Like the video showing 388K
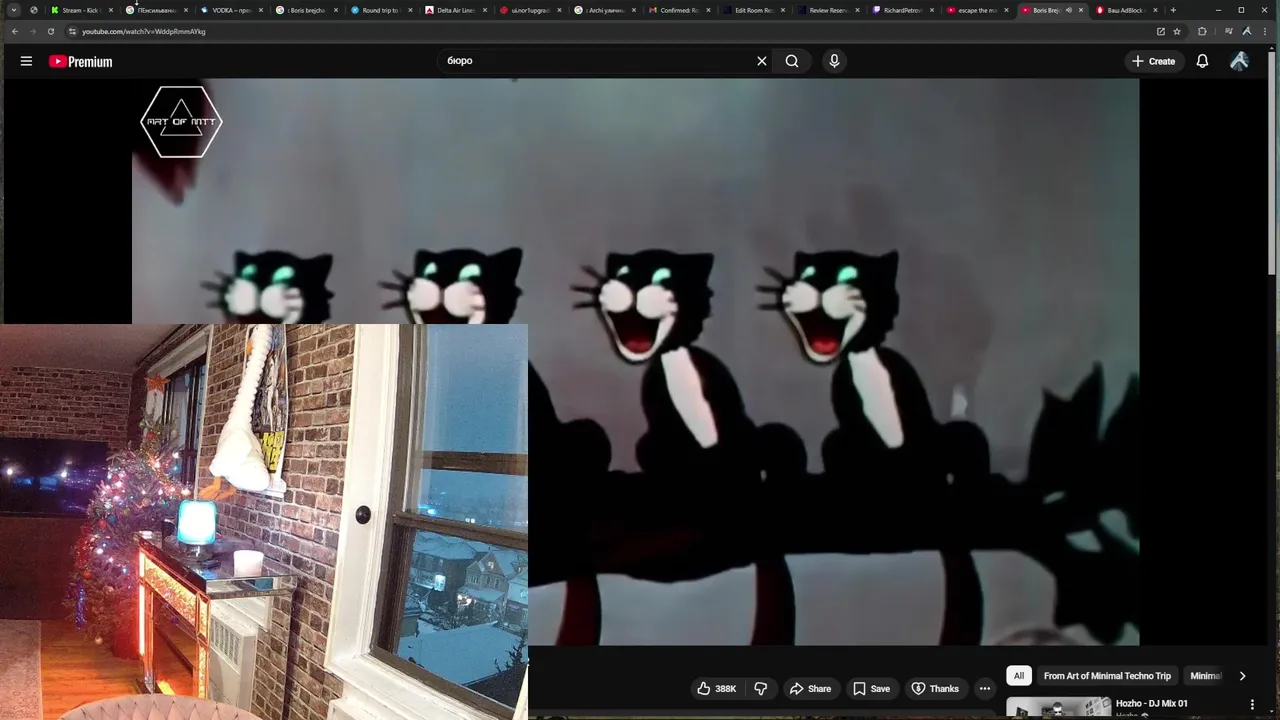Screen dimensions: 1280x720 717,689
